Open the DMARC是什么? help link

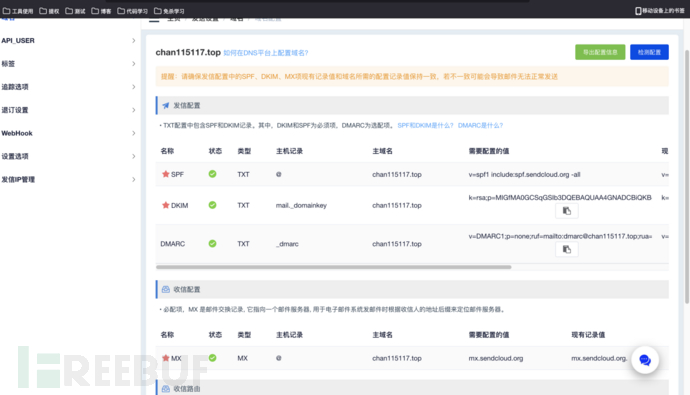(x=480, y=125)
